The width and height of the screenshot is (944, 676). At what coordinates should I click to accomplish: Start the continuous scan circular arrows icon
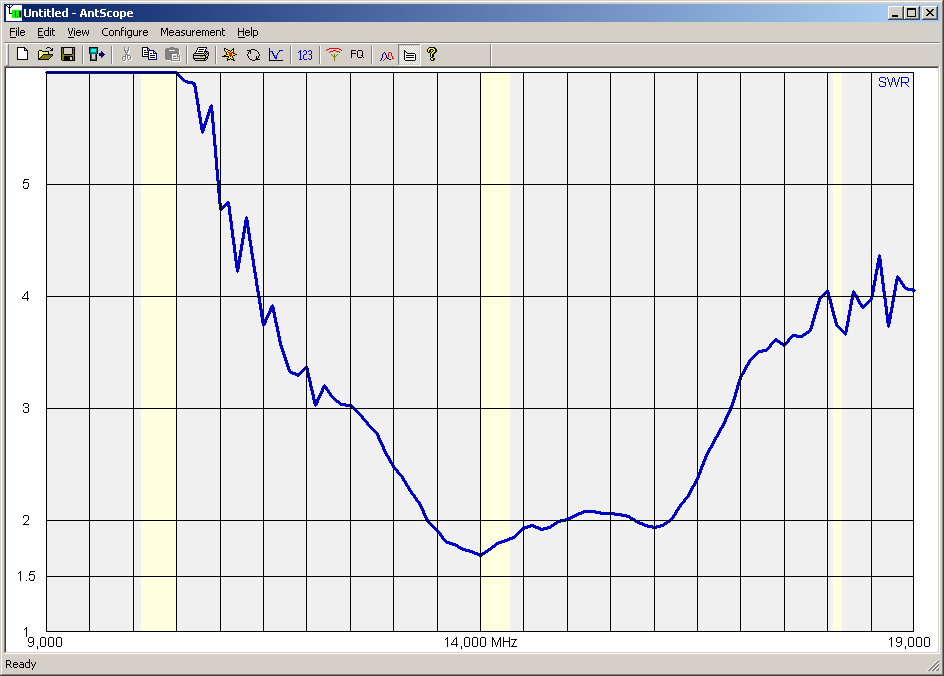click(x=253, y=54)
